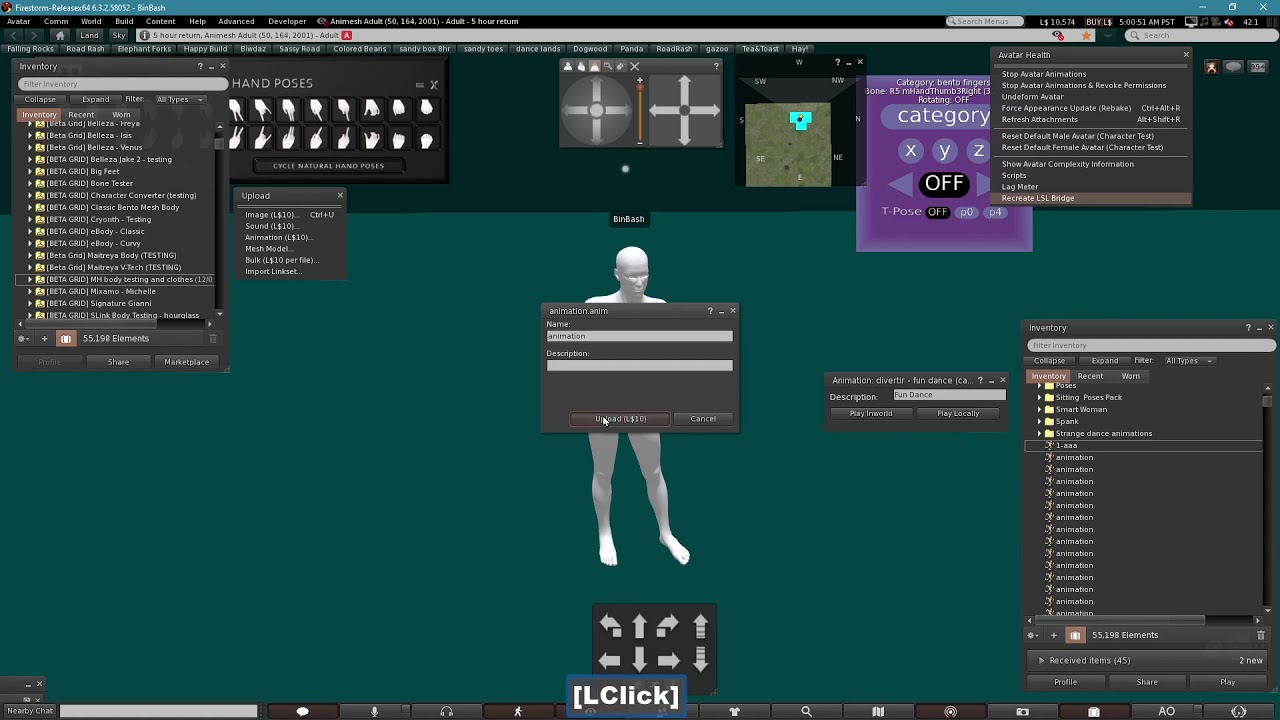Expand the Sitting Poses Pack folder
The height and width of the screenshot is (720, 1280).
pyautogui.click(x=1039, y=397)
